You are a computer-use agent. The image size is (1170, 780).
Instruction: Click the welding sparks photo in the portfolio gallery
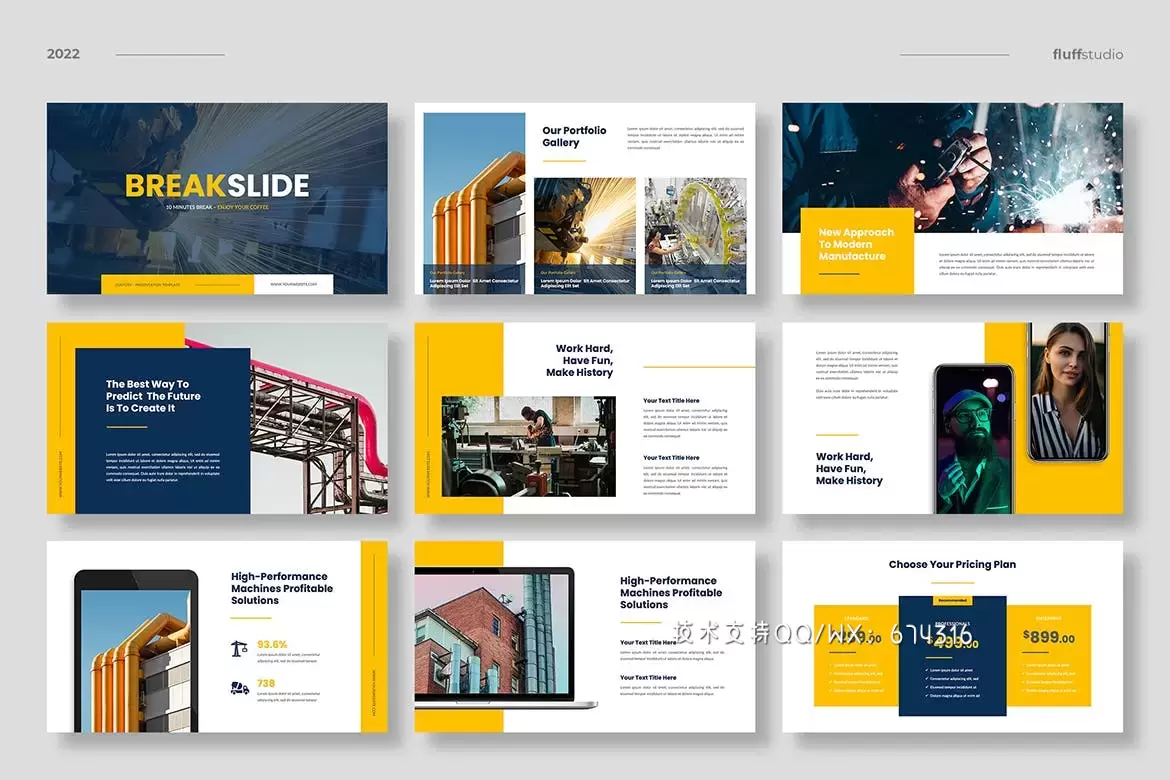(x=584, y=225)
